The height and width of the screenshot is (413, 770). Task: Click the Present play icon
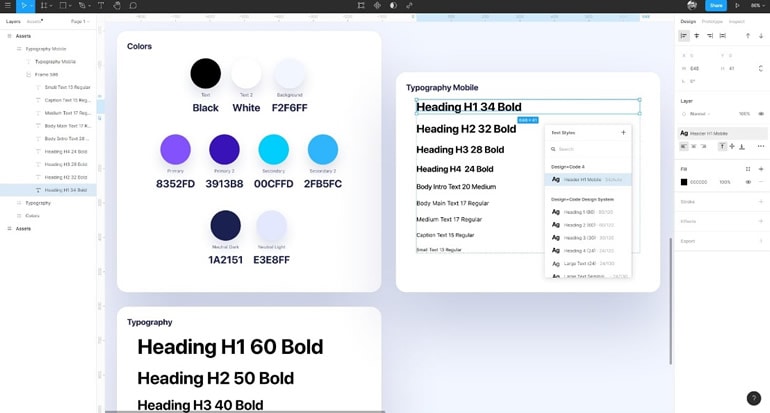737,6
